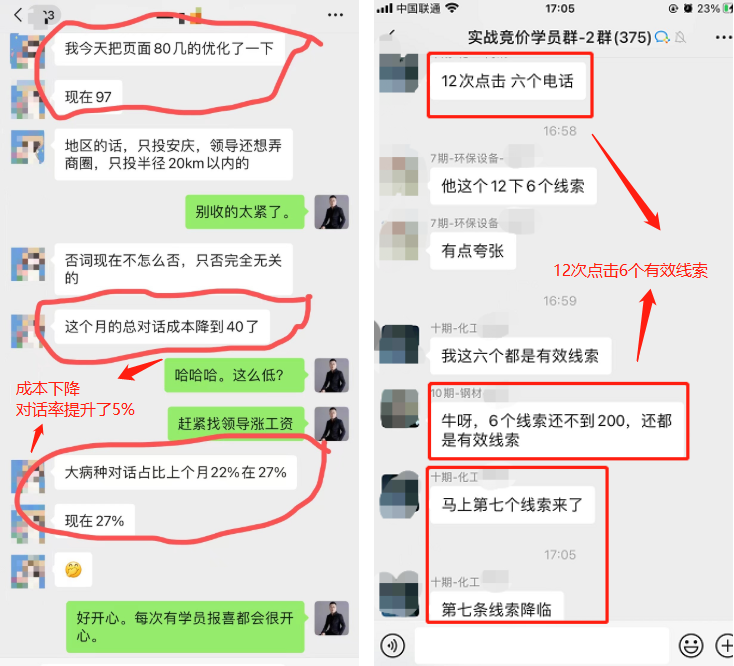Tap the avatar next to '别收的太紧了。'

(x=331, y=212)
